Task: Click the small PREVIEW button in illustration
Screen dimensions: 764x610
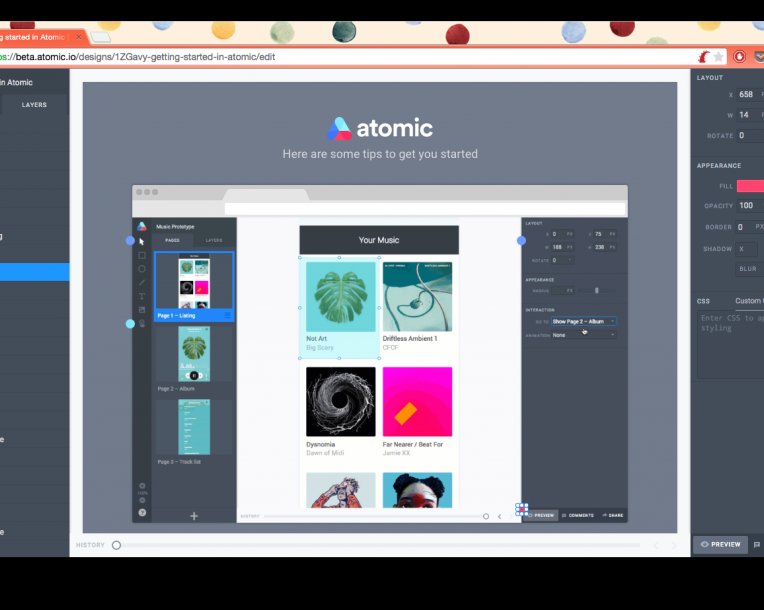Action: (541, 515)
